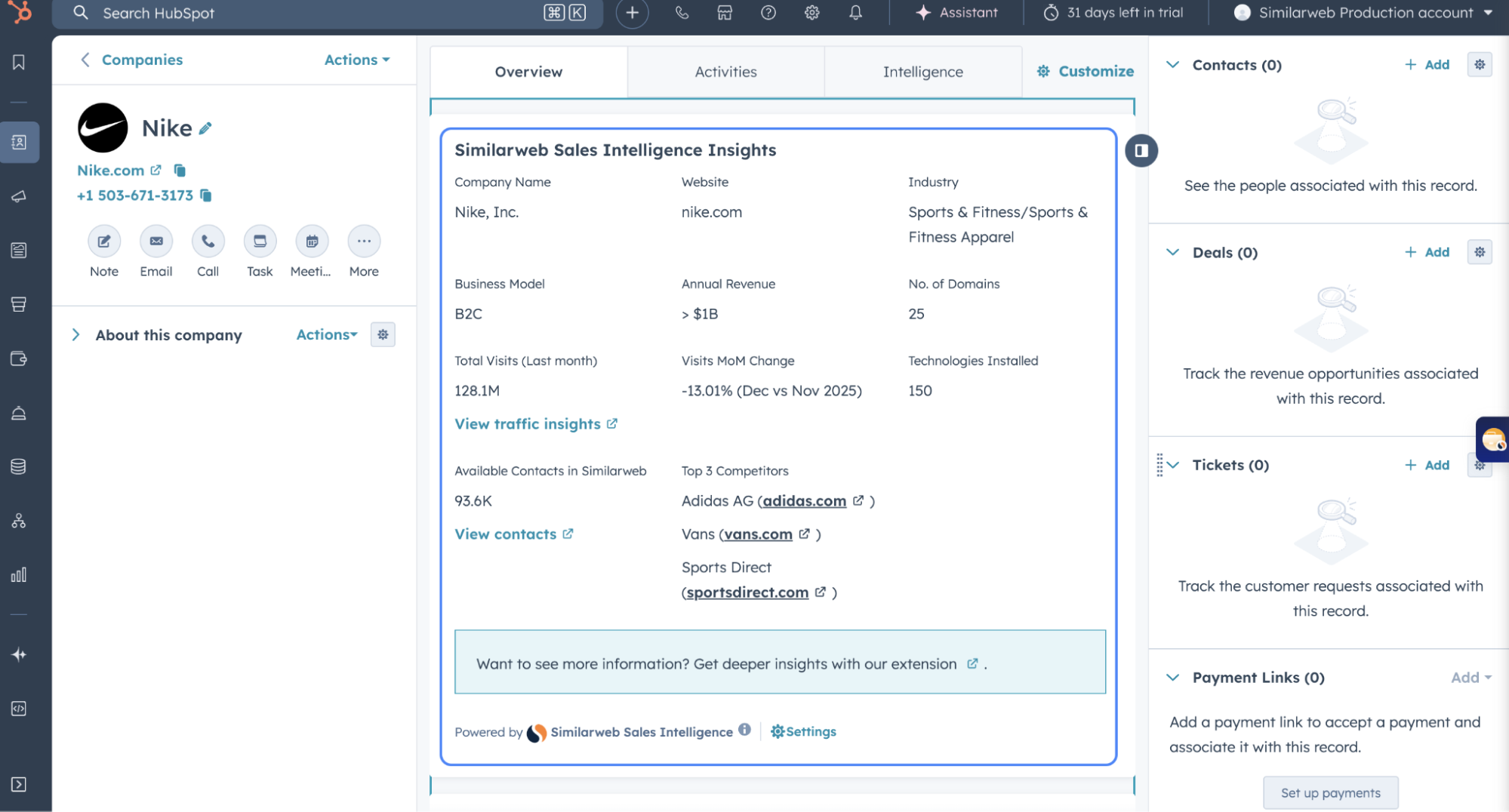Open the Bookmarks sidebar icon
The height and width of the screenshot is (812, 1509).
click(19, 62)
